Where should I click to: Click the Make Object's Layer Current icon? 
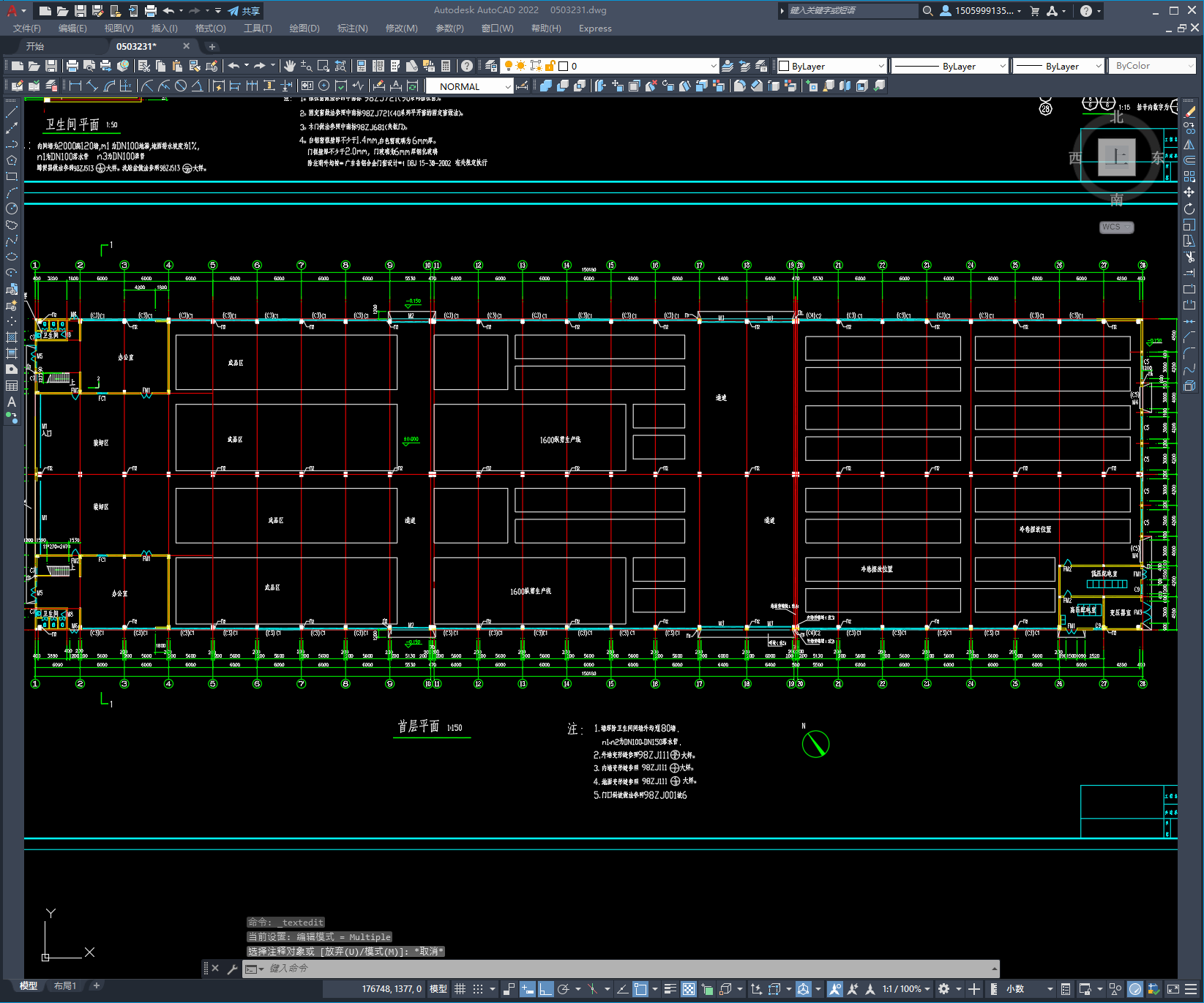coord(728,66)
